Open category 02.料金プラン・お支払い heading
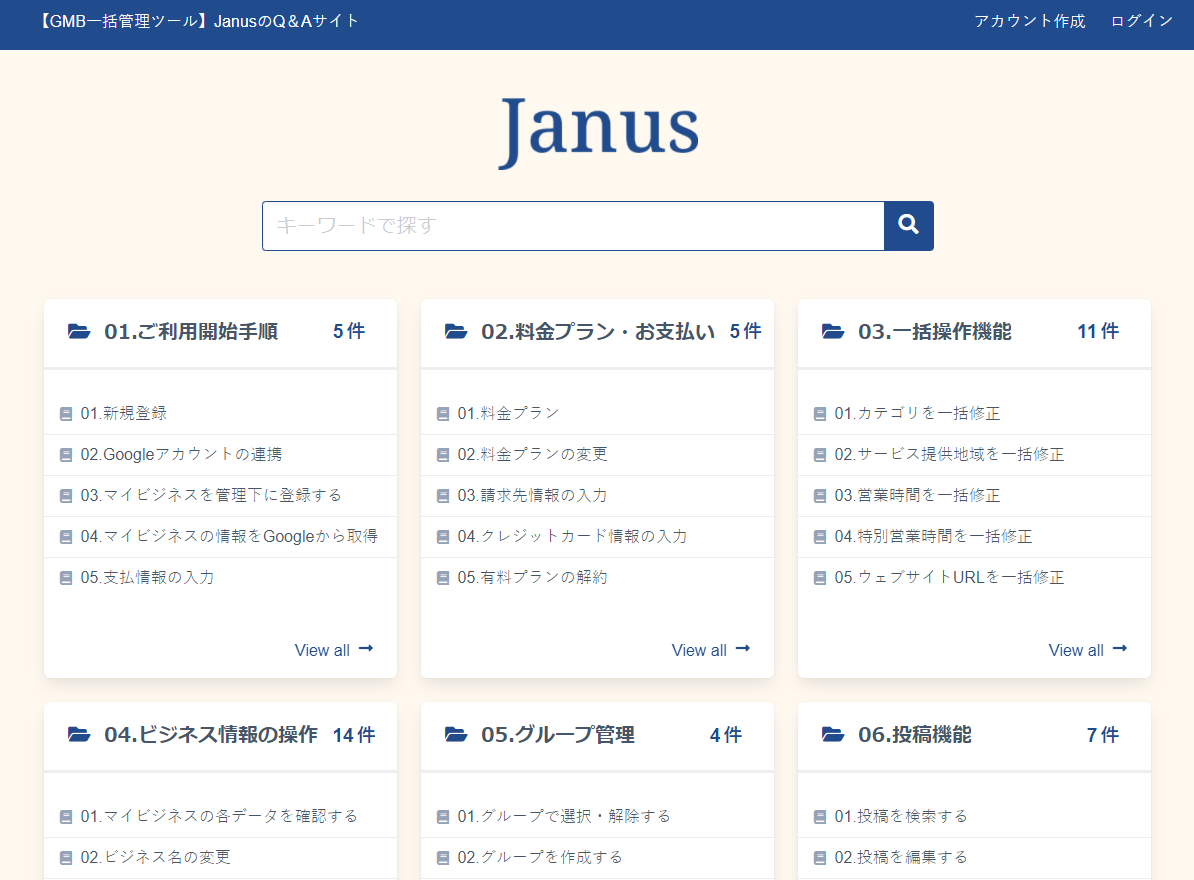Image resolution: width=1194 pixels, height=880 pixels. point(598,332)
